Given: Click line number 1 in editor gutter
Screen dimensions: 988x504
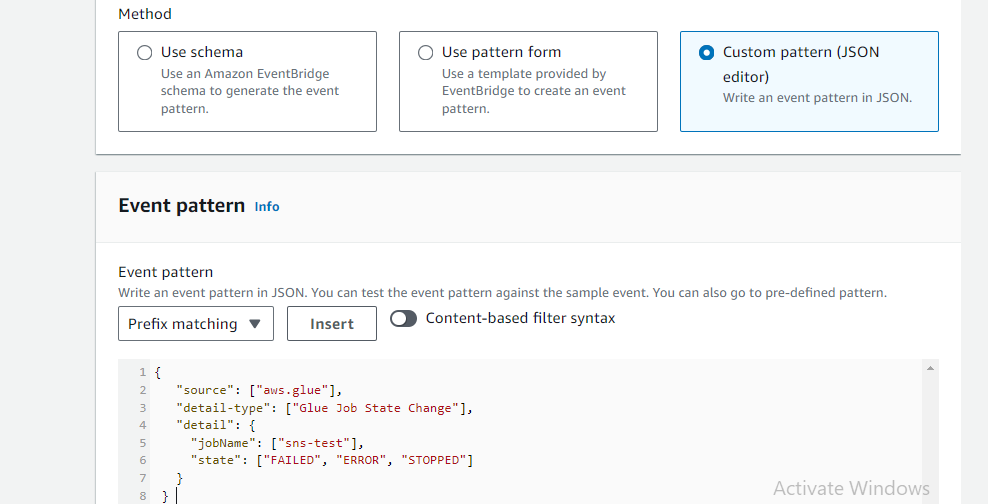Looking at the screenshot, I should 143,373.
